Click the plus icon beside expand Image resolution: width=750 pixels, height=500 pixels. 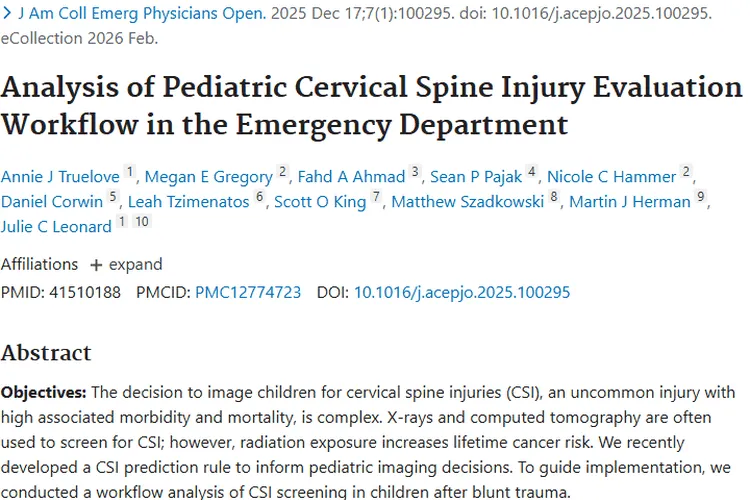96,265
